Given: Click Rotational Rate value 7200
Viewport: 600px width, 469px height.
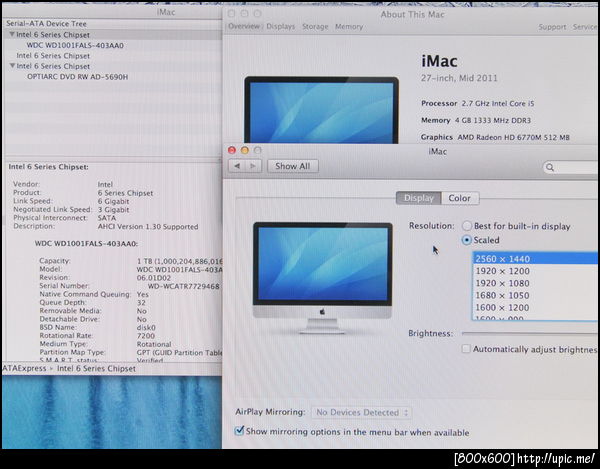Looking at the screenshot, I should tap(145, 336).
